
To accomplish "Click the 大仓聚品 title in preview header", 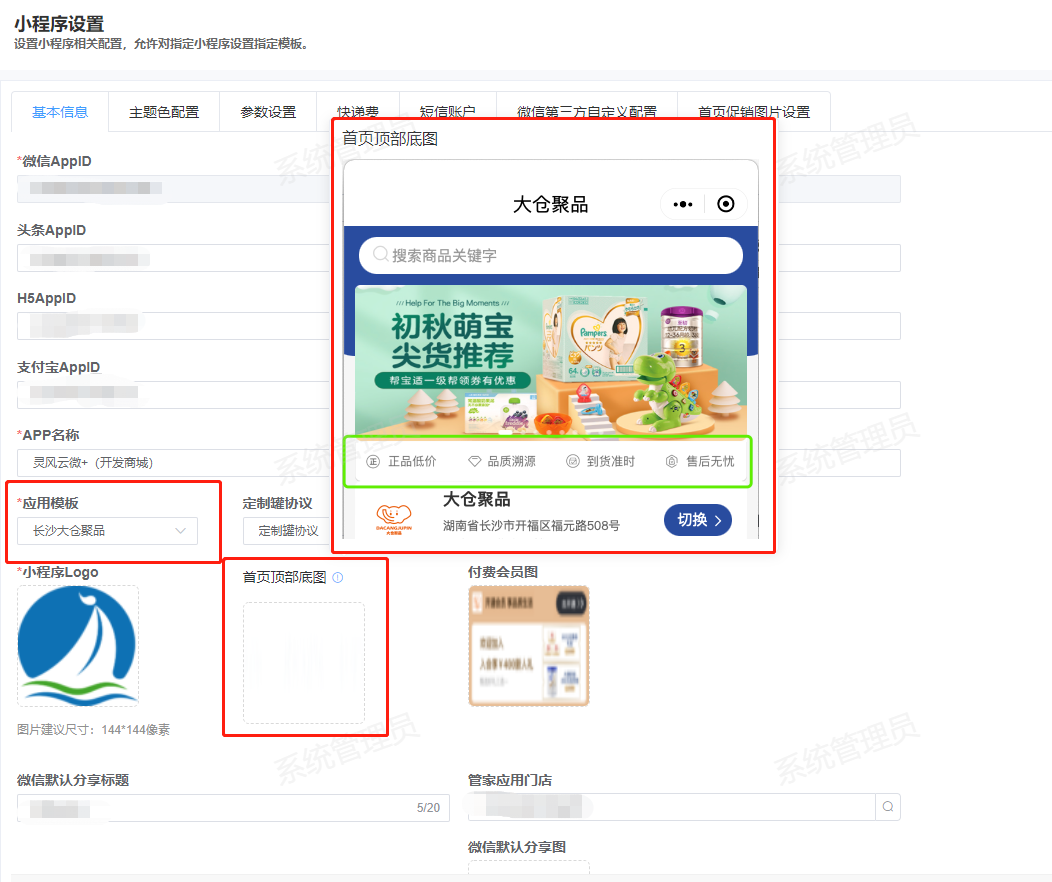I will tap(550, 205).
